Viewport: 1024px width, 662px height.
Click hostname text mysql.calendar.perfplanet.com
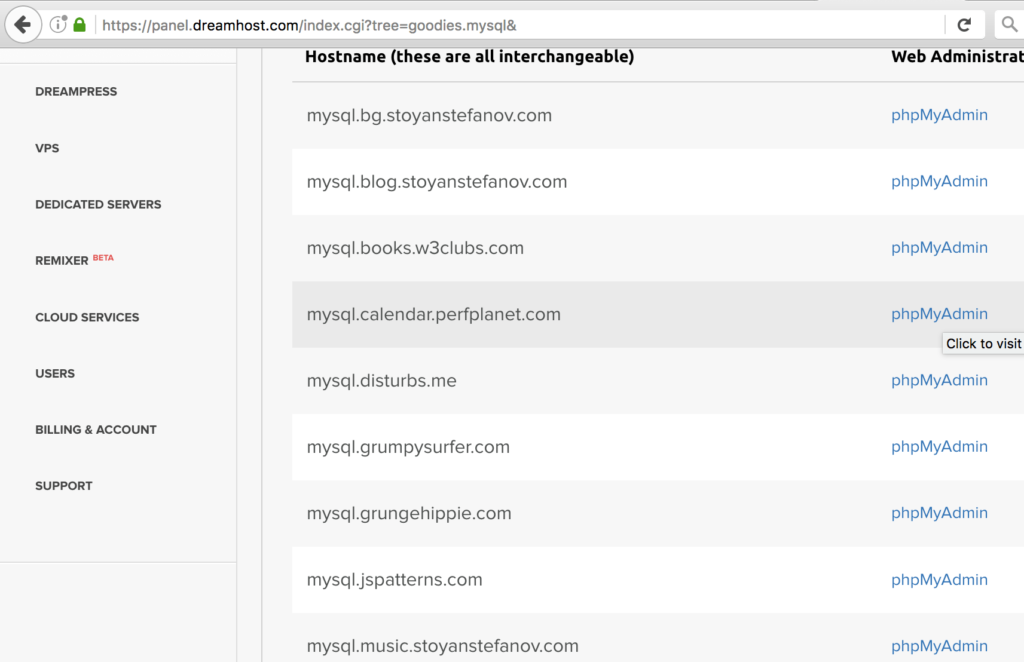(434, 315)
